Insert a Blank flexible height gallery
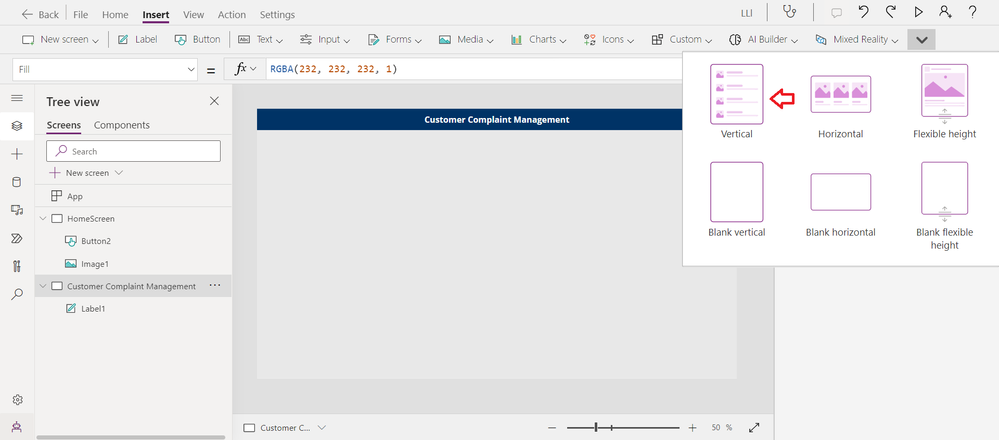The height and width of the screenshot is (440, 999). tap(944, 206)
